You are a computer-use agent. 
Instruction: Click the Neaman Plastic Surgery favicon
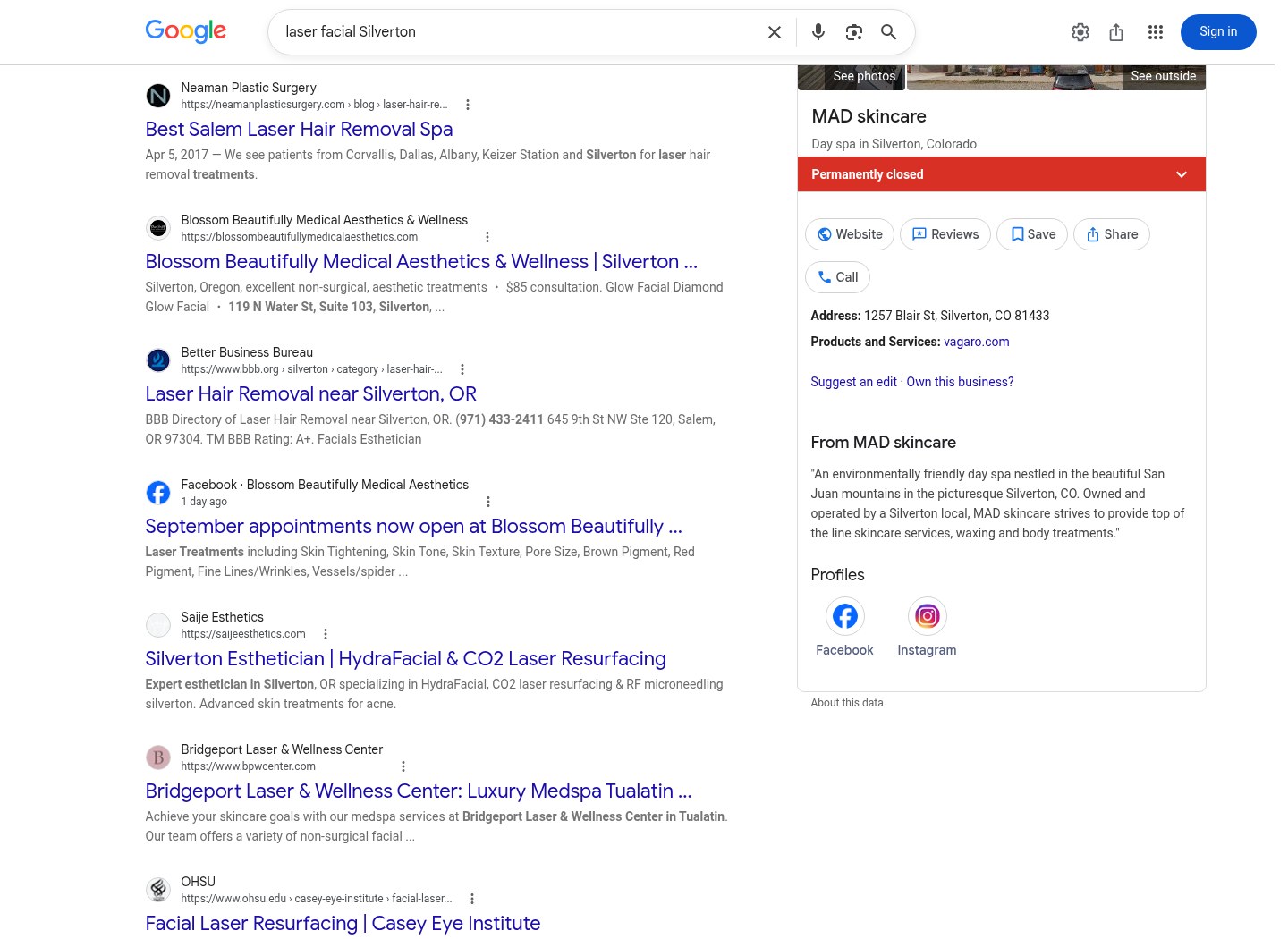point(158,96)
